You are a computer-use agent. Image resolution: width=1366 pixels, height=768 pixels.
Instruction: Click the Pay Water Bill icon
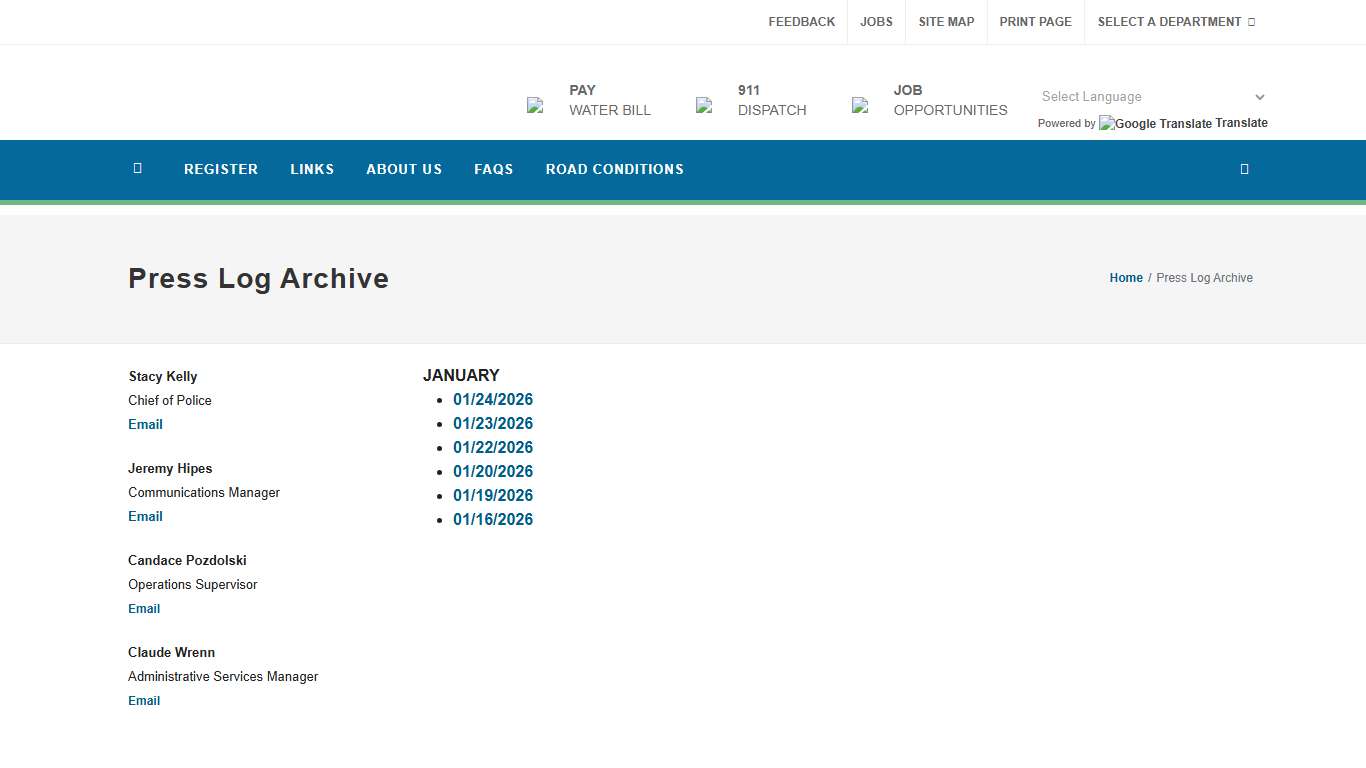click(x=535, y=105)
